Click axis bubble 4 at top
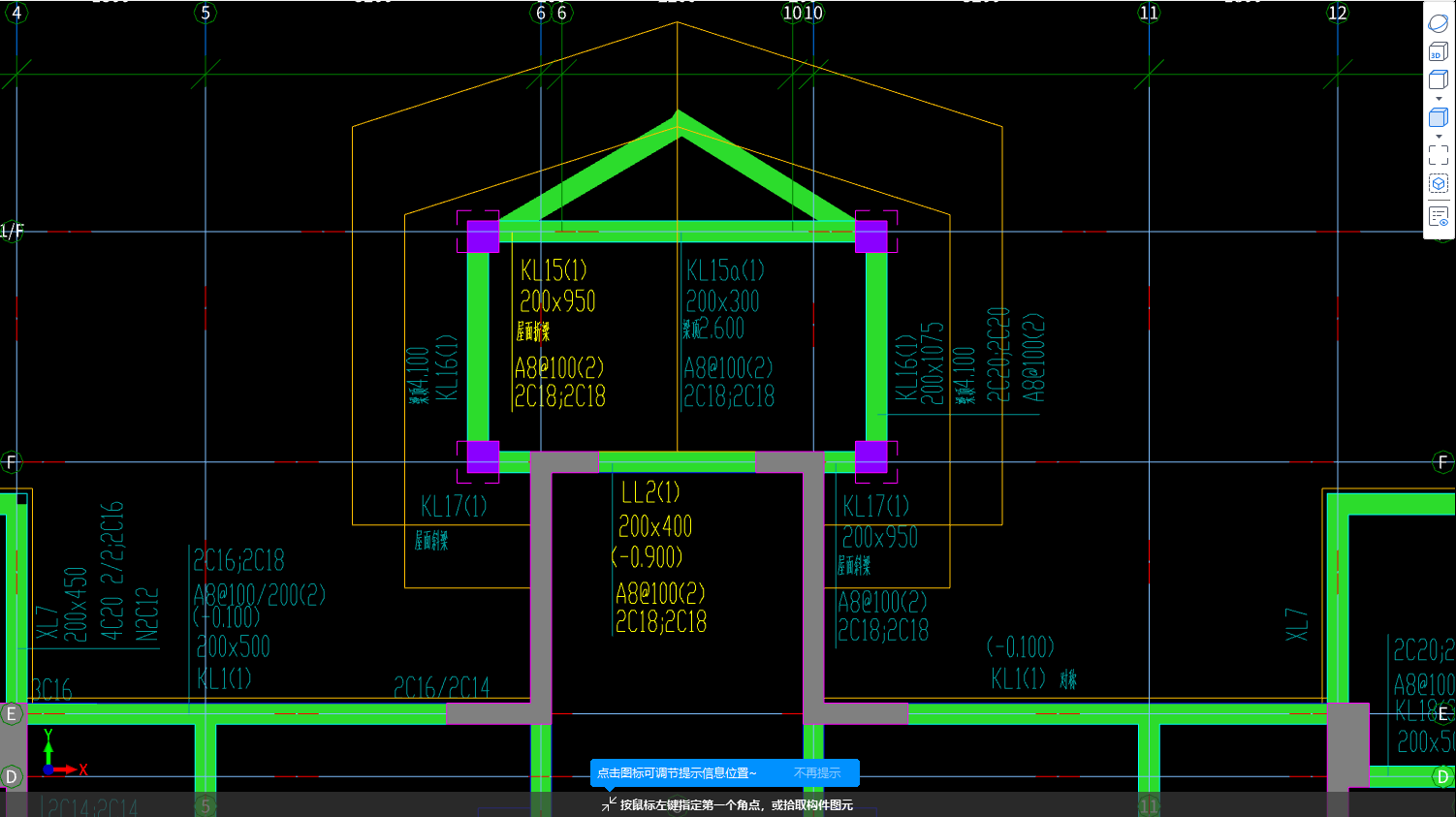 coord(16,13)
